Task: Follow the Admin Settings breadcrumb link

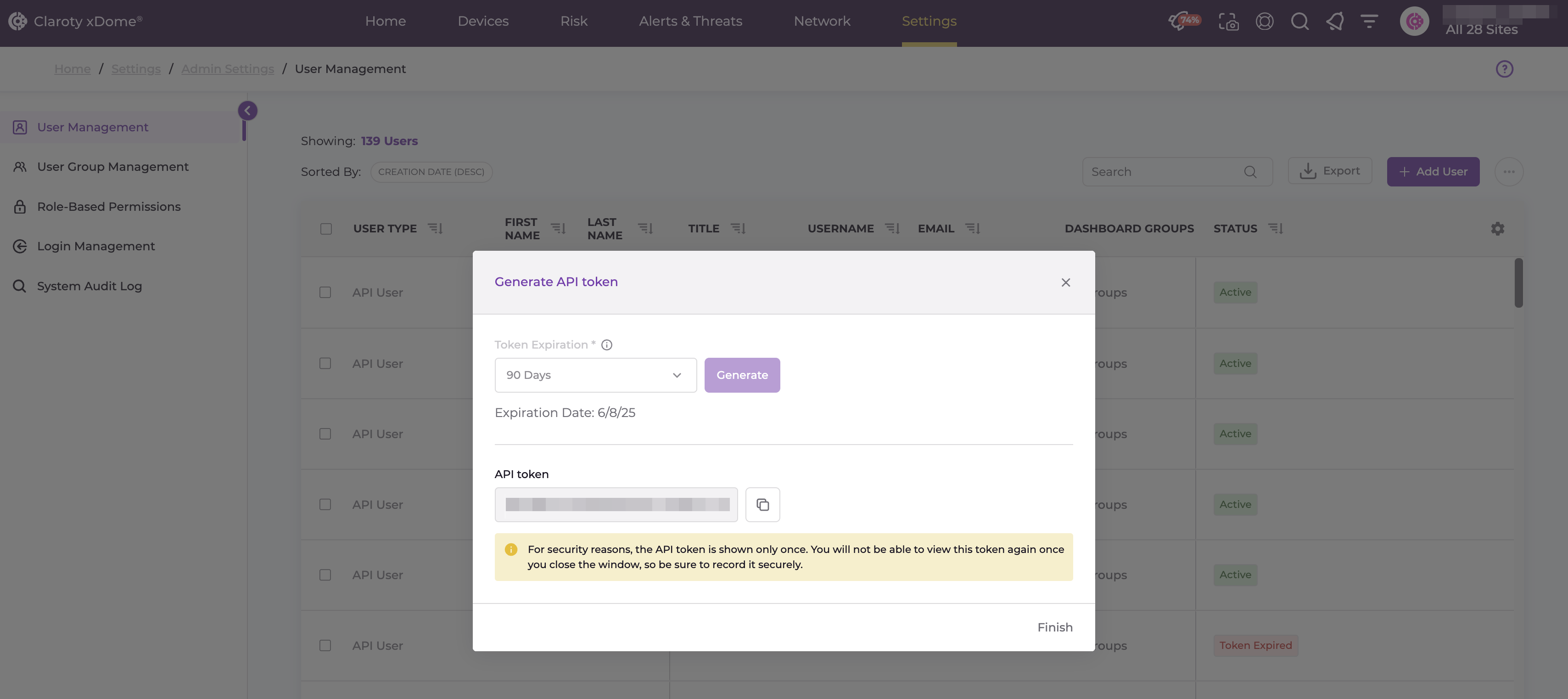Action: click(228, 69)
